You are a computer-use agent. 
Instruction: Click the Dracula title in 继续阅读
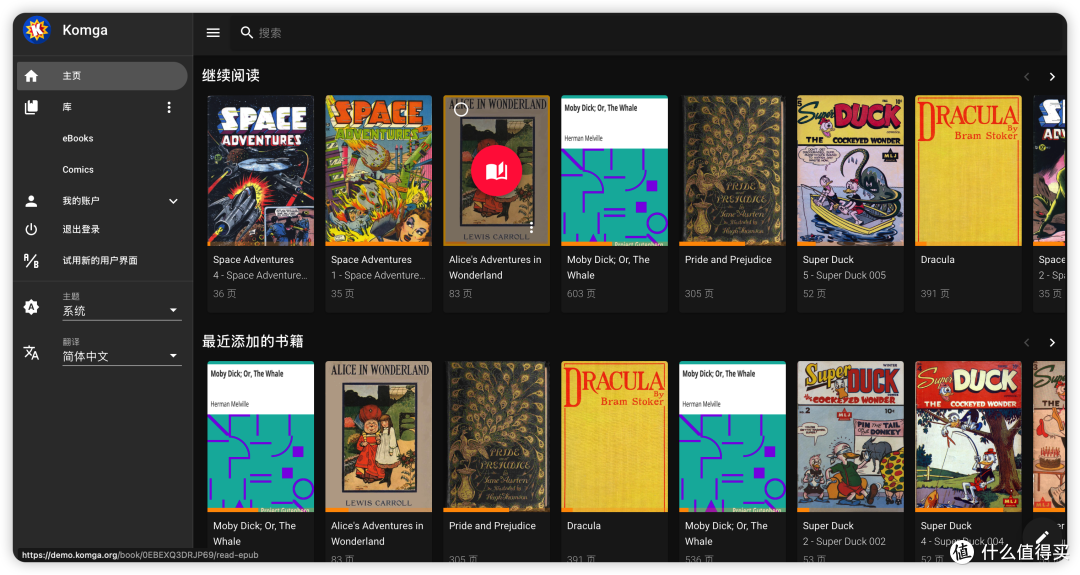937,260
